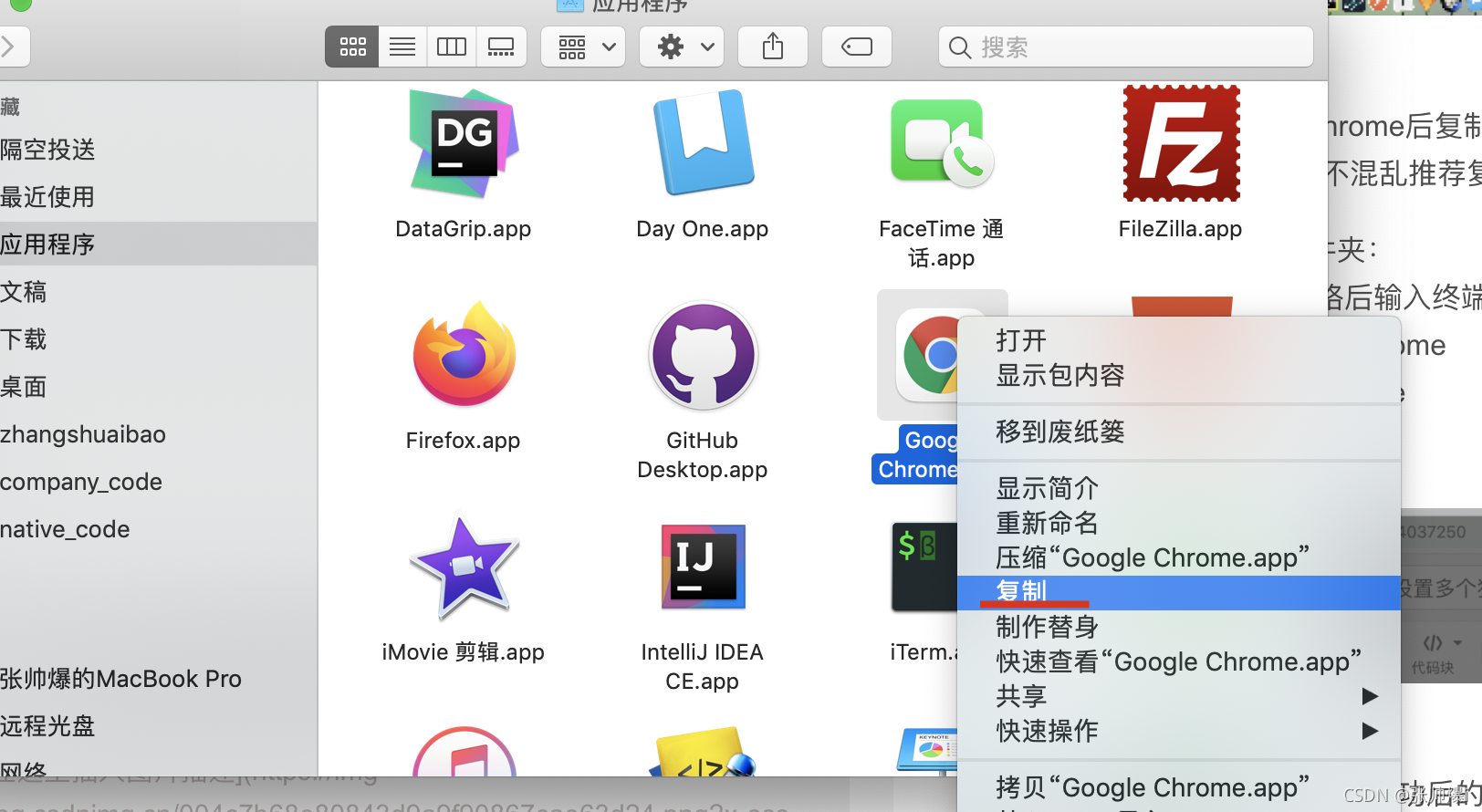Click the Edit Tags toolbar button

click(857, 47)
